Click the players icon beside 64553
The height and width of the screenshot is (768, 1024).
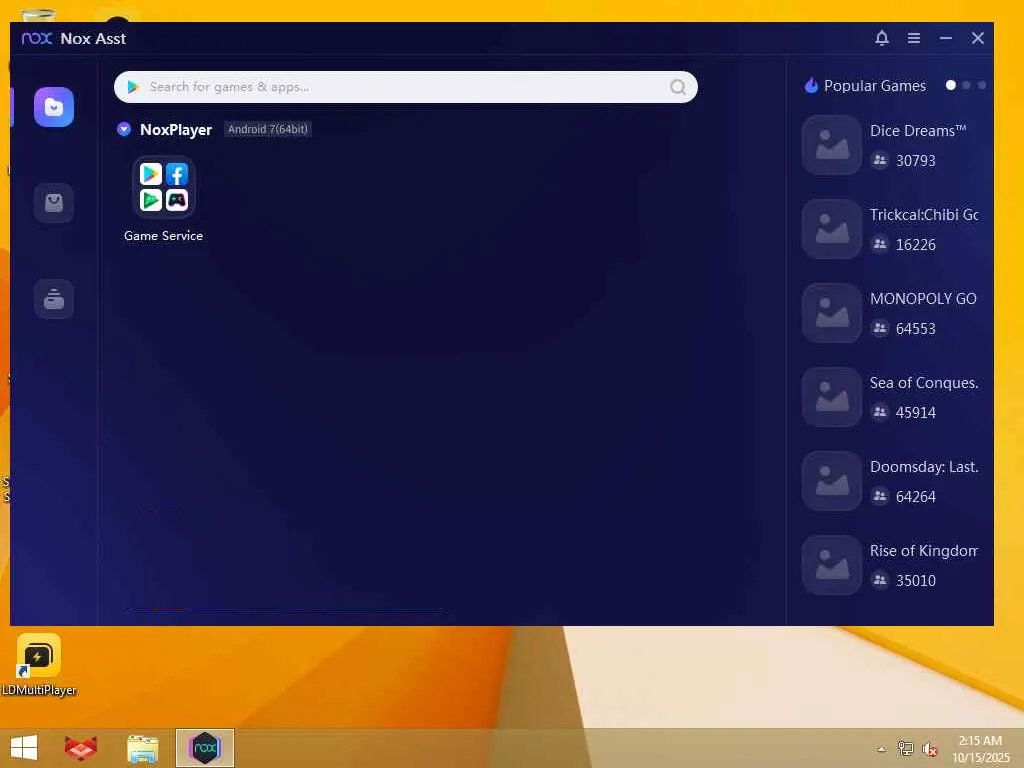coord(880,328)
